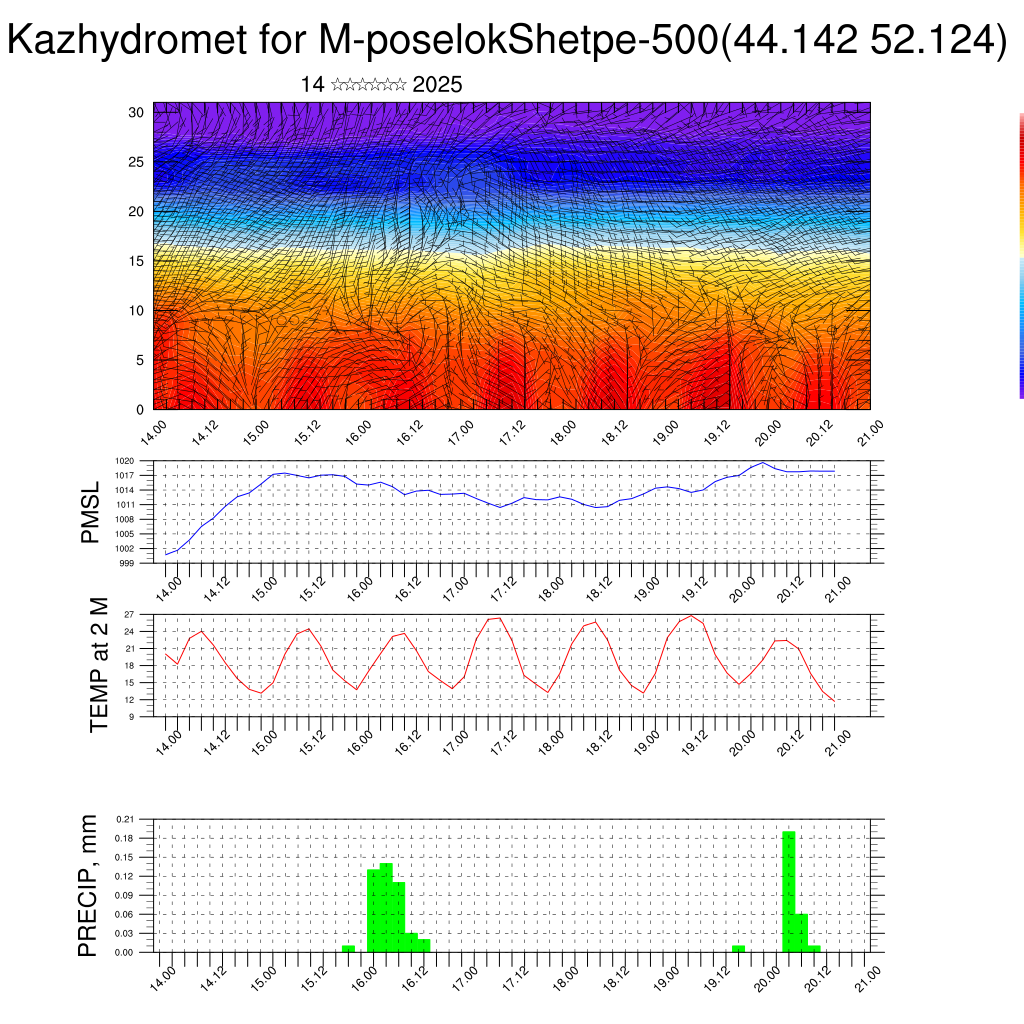Click the 10 label on the wind profile axis
This screenshot has height=1024, width=1024.
click(136, 311)
